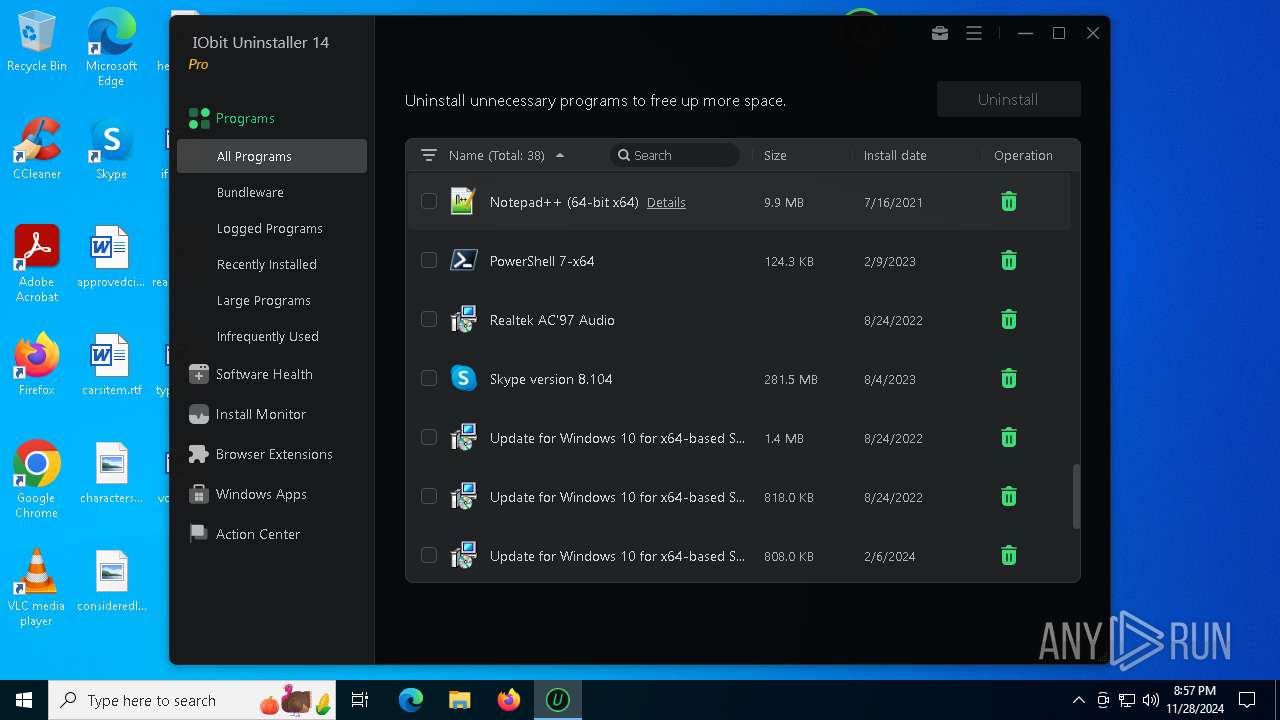The width and height of the screenshot is (1280, 720).
Task: Check the Skype version 8.104 checkbox
Action: click(x=429, y=378)
